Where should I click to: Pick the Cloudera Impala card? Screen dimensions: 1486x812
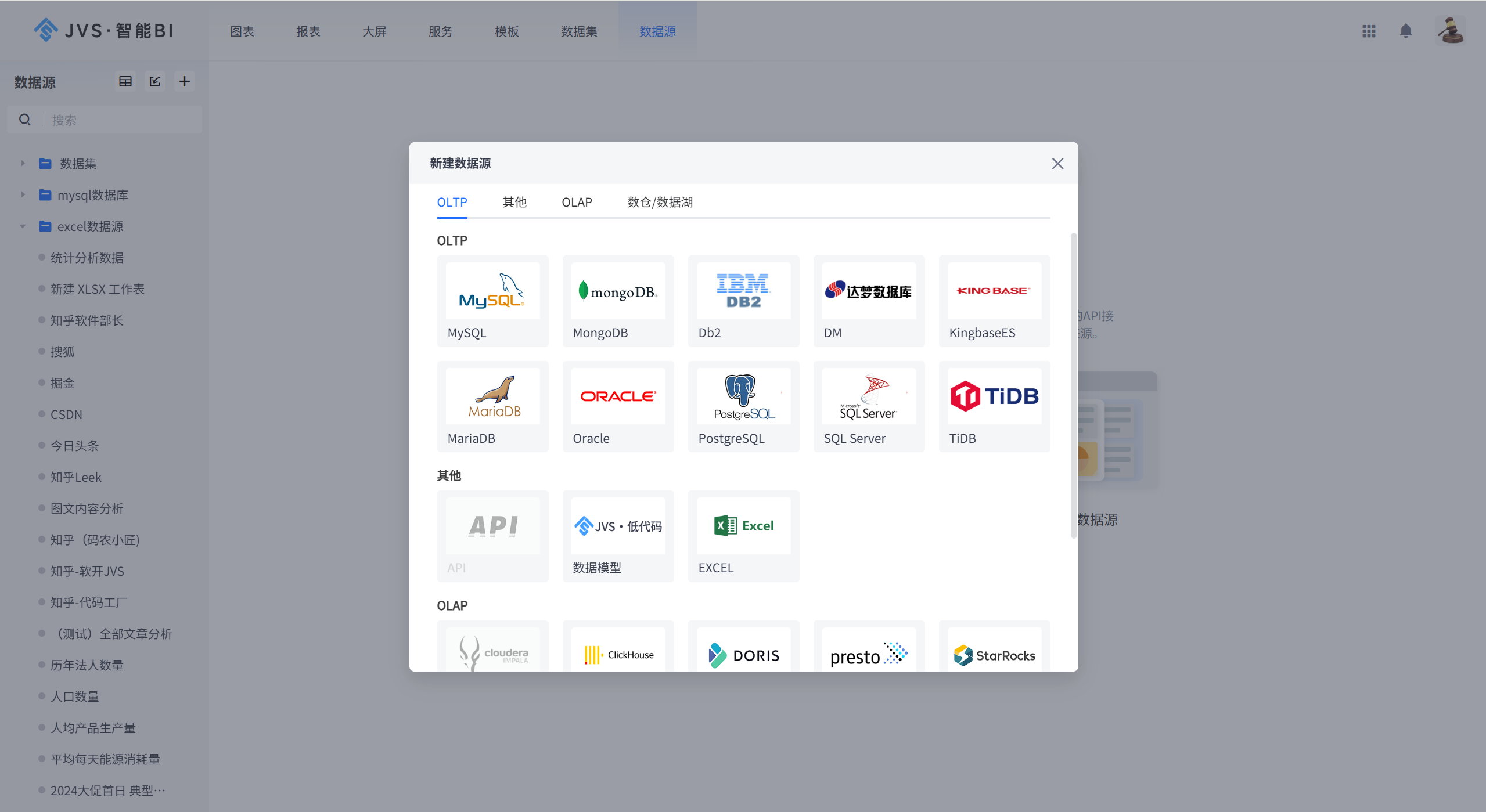(x=492, y=646)
